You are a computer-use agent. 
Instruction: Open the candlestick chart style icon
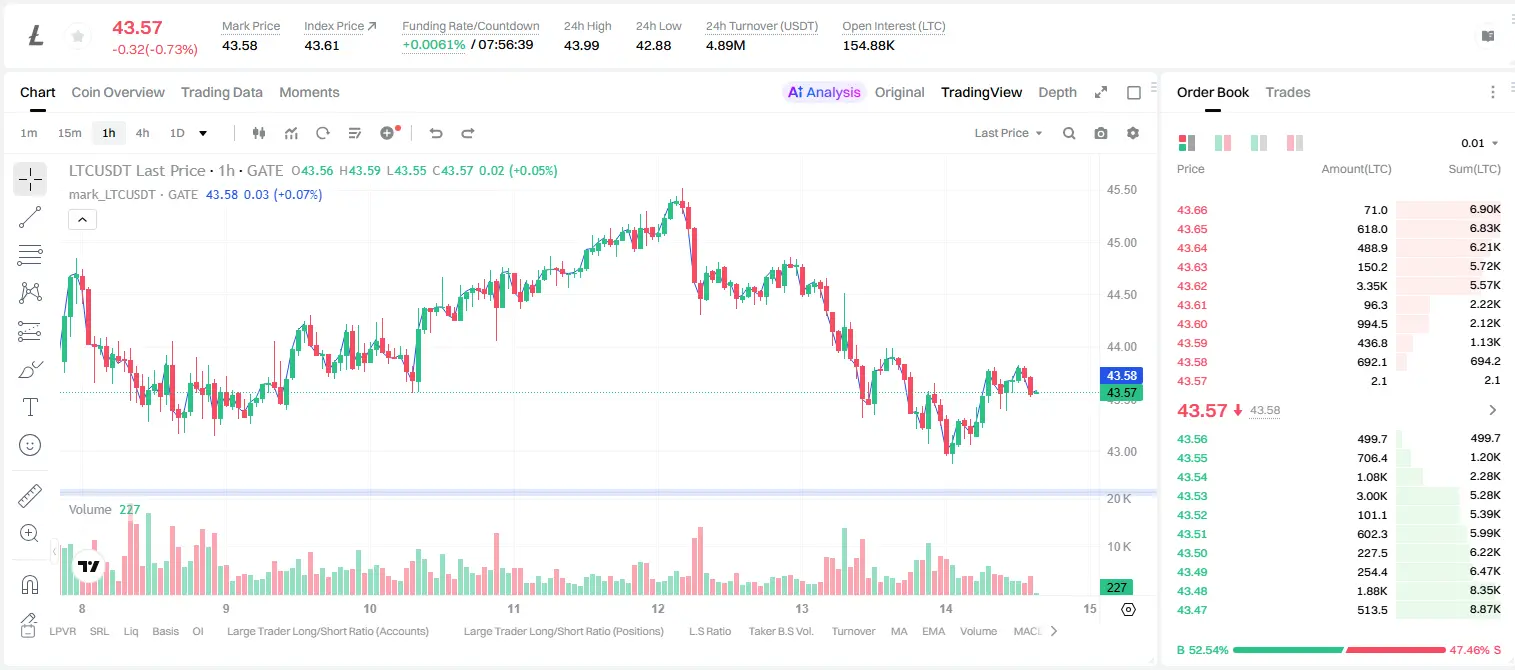coord(259,133)
